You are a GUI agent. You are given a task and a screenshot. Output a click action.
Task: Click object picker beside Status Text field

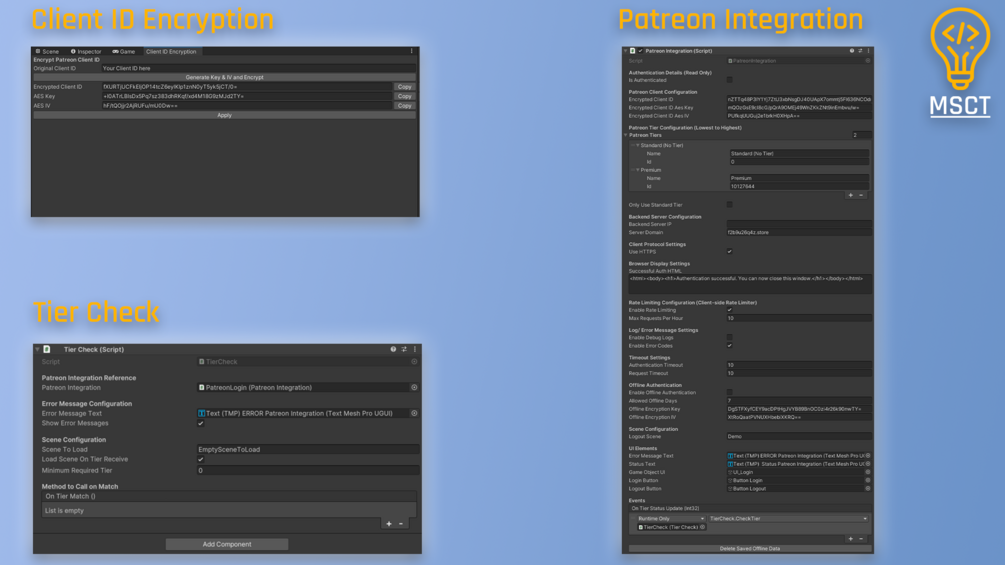coord(868,464)
